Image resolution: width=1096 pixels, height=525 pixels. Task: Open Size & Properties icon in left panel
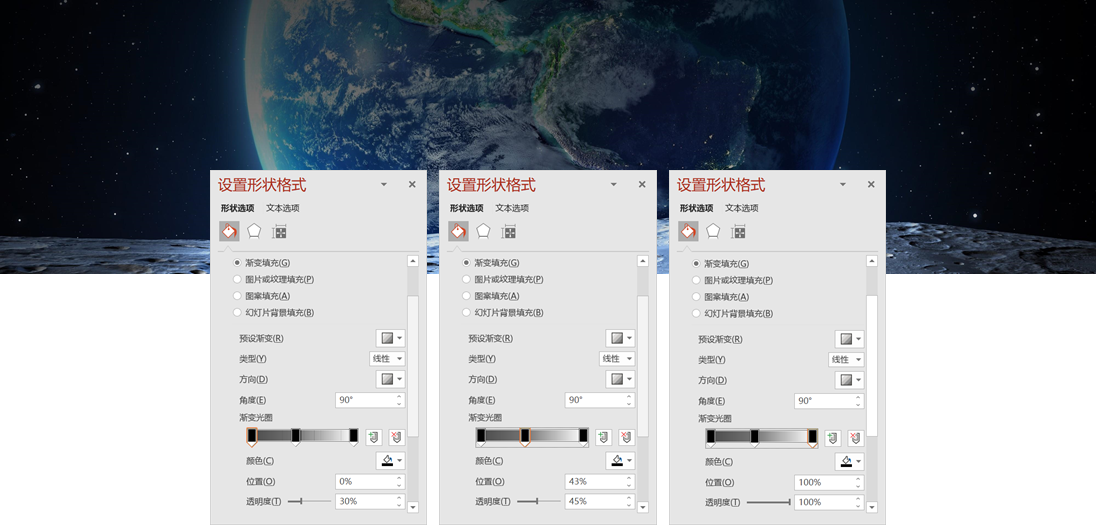(x=280, y=231)
